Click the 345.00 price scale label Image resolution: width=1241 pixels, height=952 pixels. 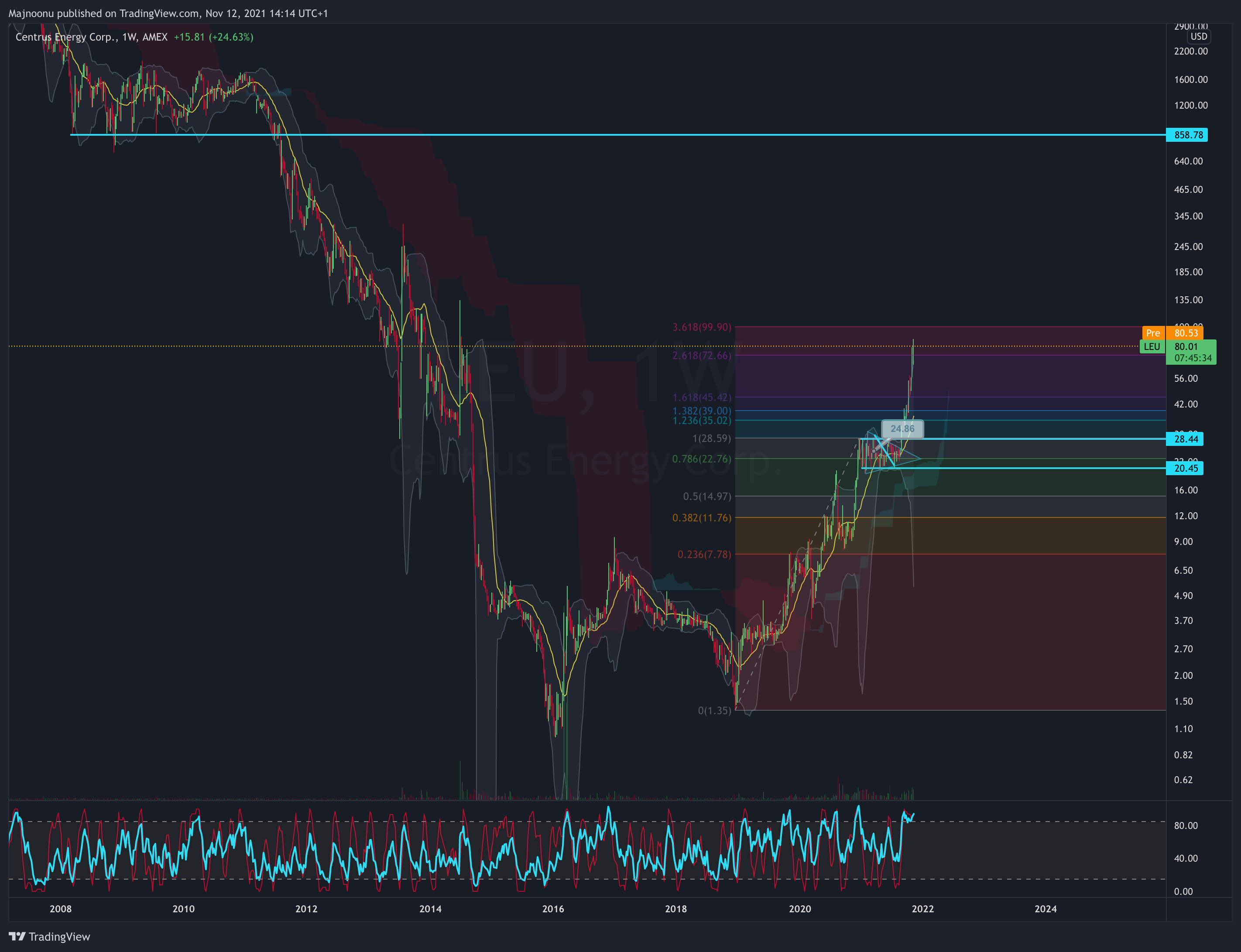coord(1188,216)
